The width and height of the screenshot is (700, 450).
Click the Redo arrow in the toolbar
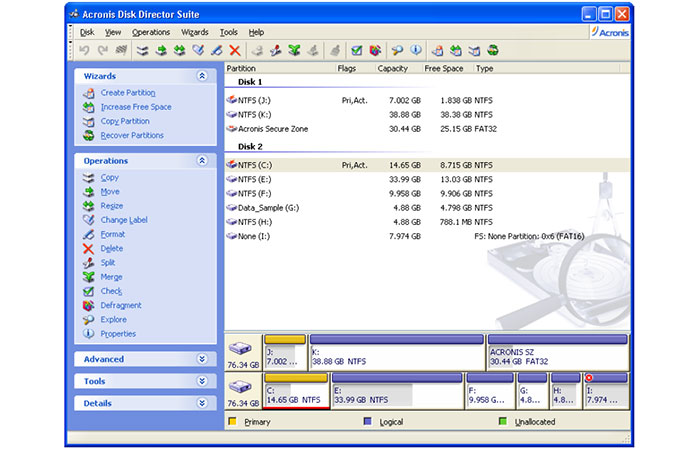coord(103,50)
